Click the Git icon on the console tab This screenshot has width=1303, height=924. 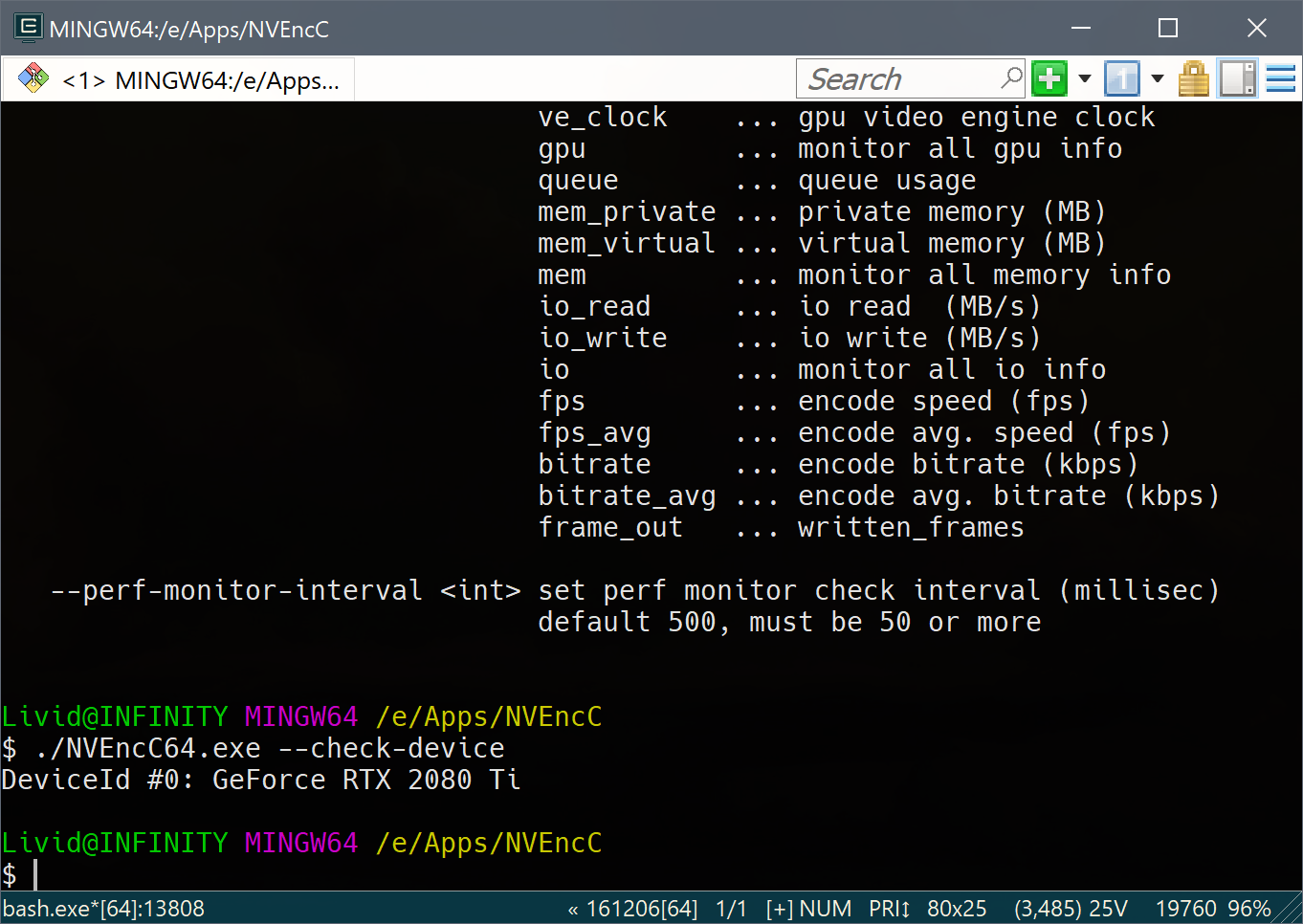pyautogui.click(x=33, y=78)
